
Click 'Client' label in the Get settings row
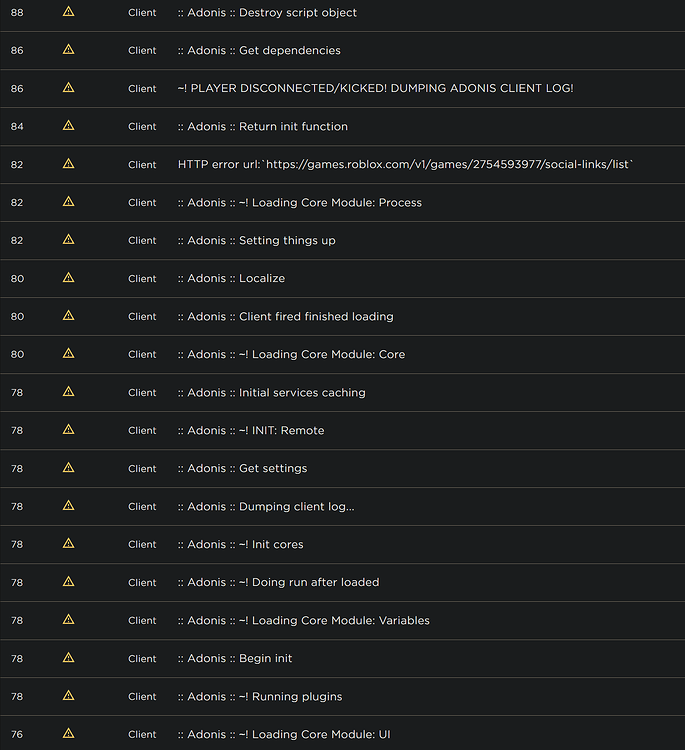coord(142,469)
